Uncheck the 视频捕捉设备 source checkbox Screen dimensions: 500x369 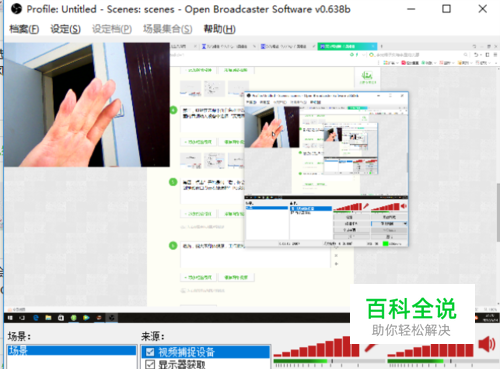tap(150, 352)
